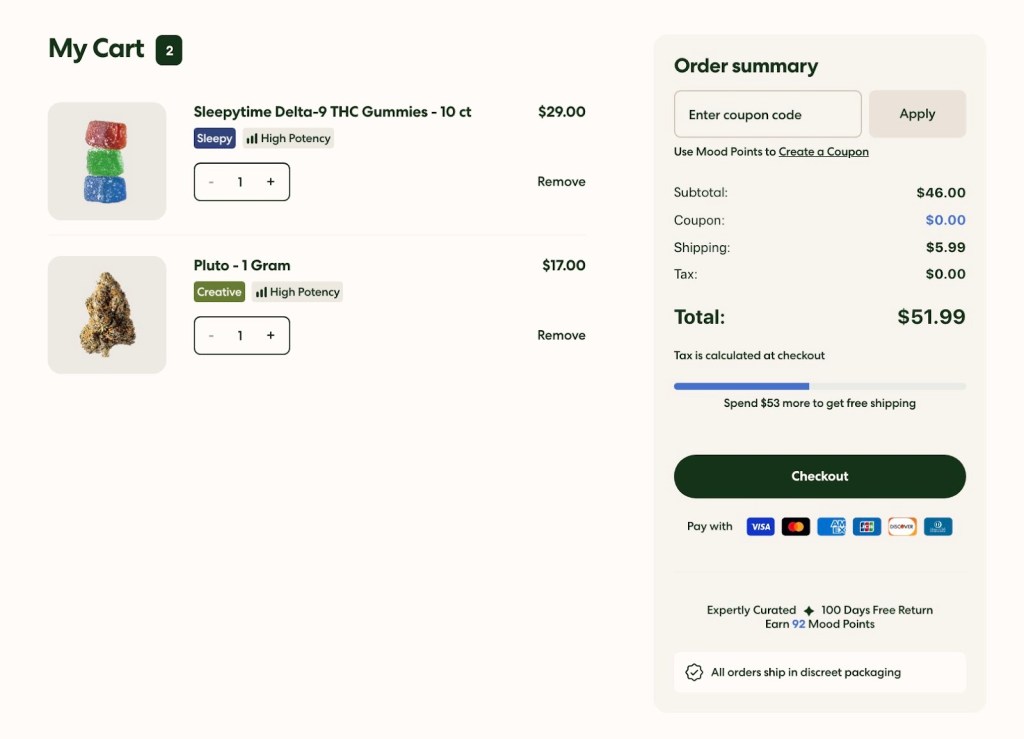
Task: Increase Sleepytime Gummies quantity with plus
Action: [270, 181]
